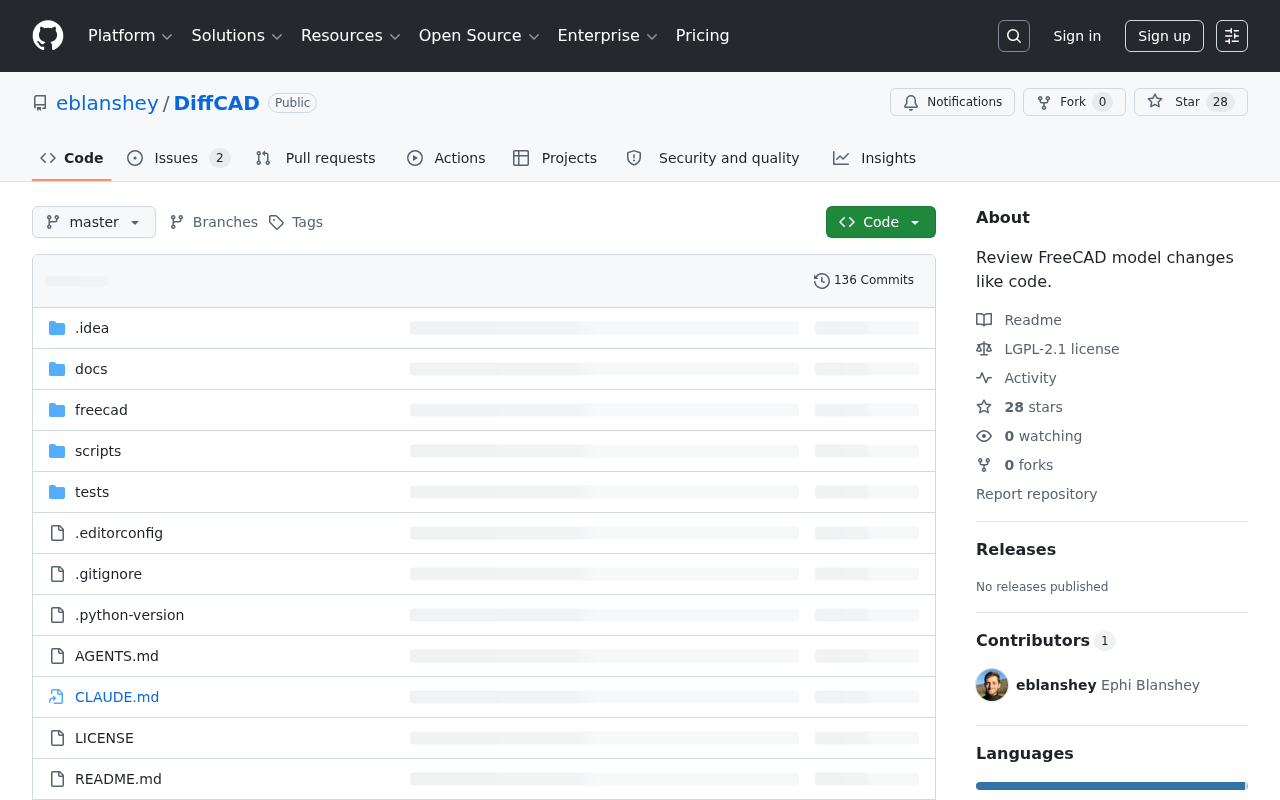This screenshot has width=1280, height=800.
Task: Open the Contributors heading link
Action: coord(1045,640)
